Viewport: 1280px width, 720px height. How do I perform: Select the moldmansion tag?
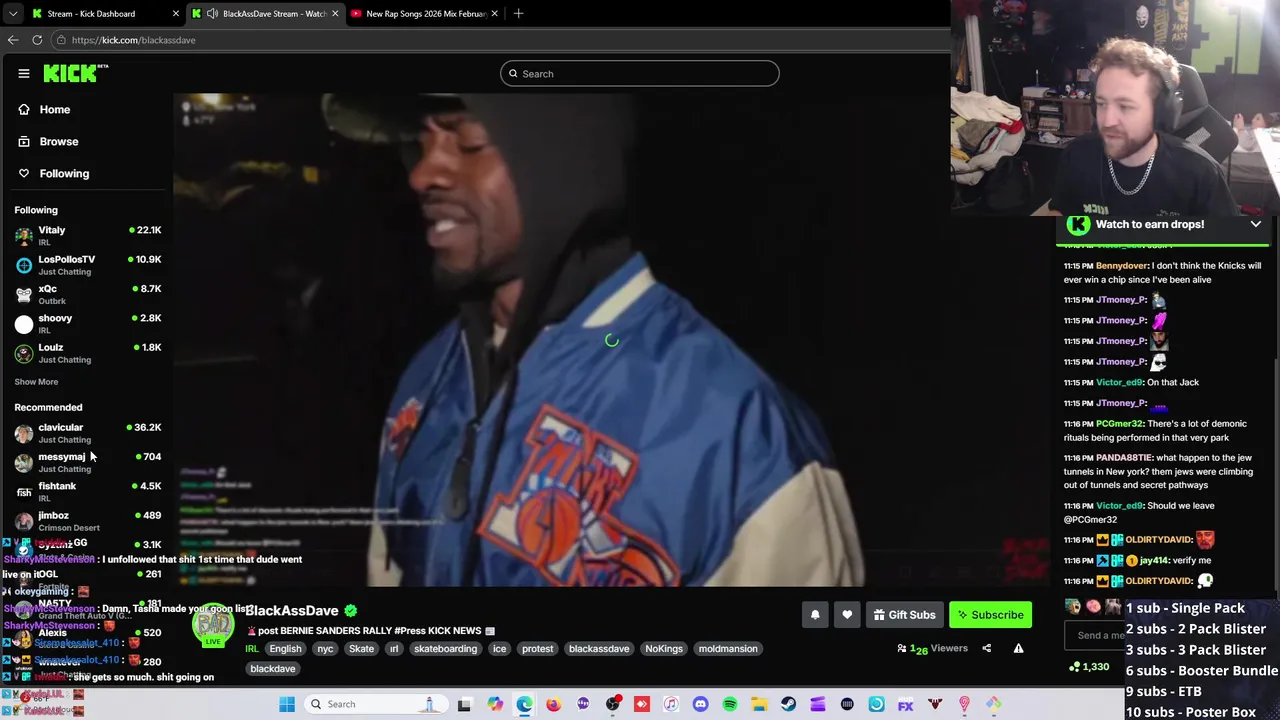point(728,649)
